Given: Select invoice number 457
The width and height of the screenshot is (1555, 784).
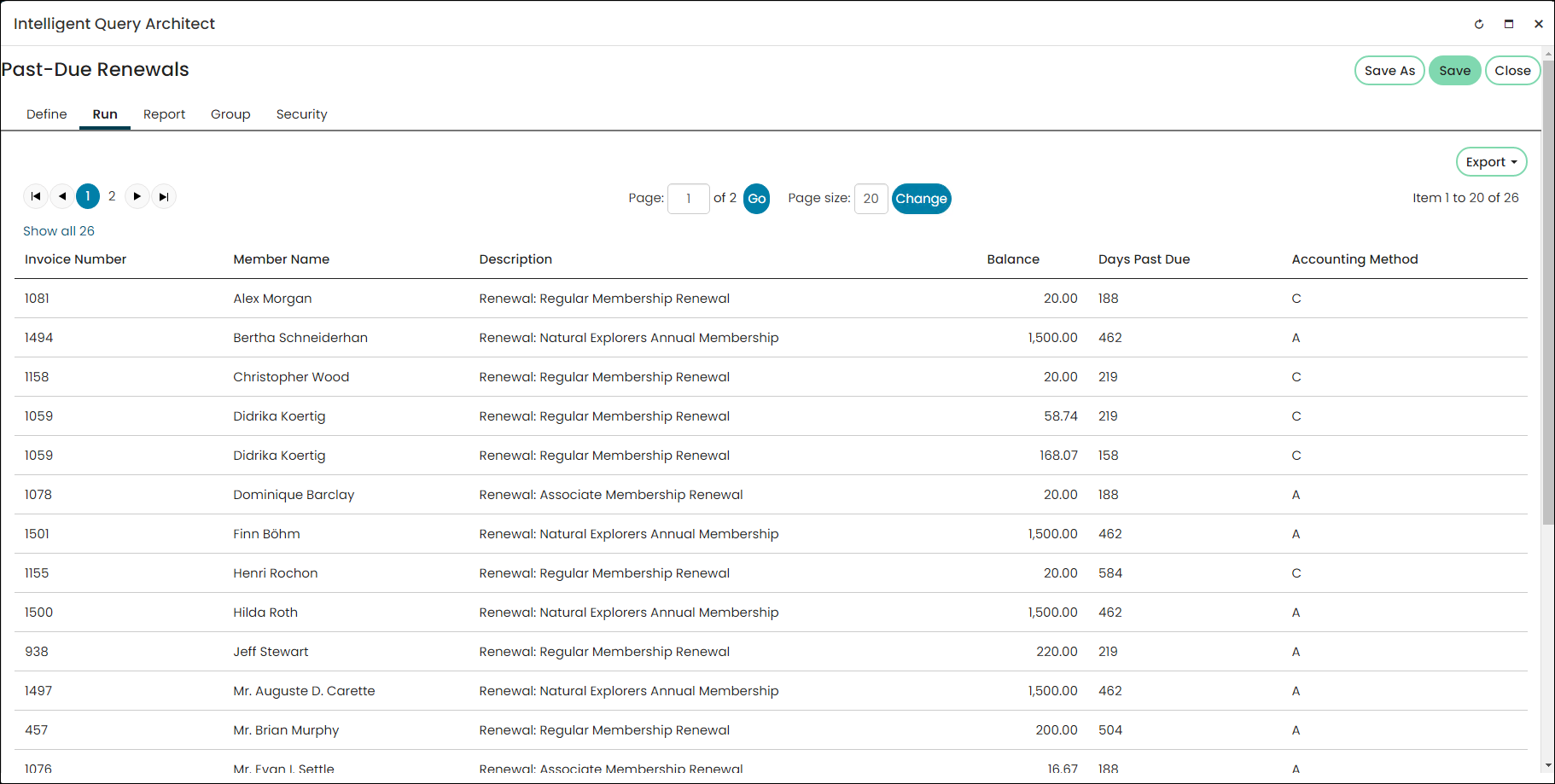Looking at the screenshot, I should coord(37,730).
